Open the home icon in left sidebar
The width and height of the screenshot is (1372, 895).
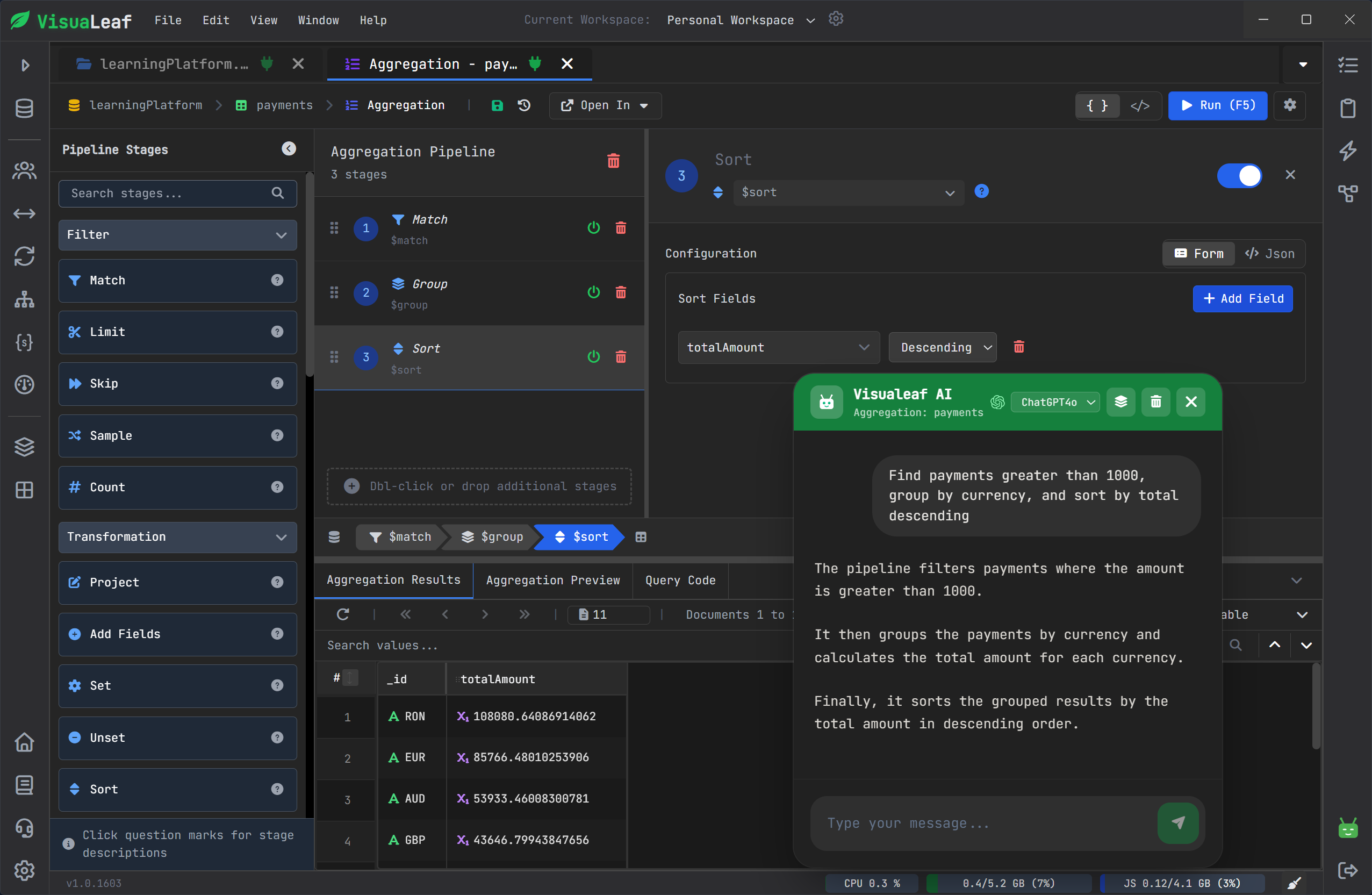point(24,742)
